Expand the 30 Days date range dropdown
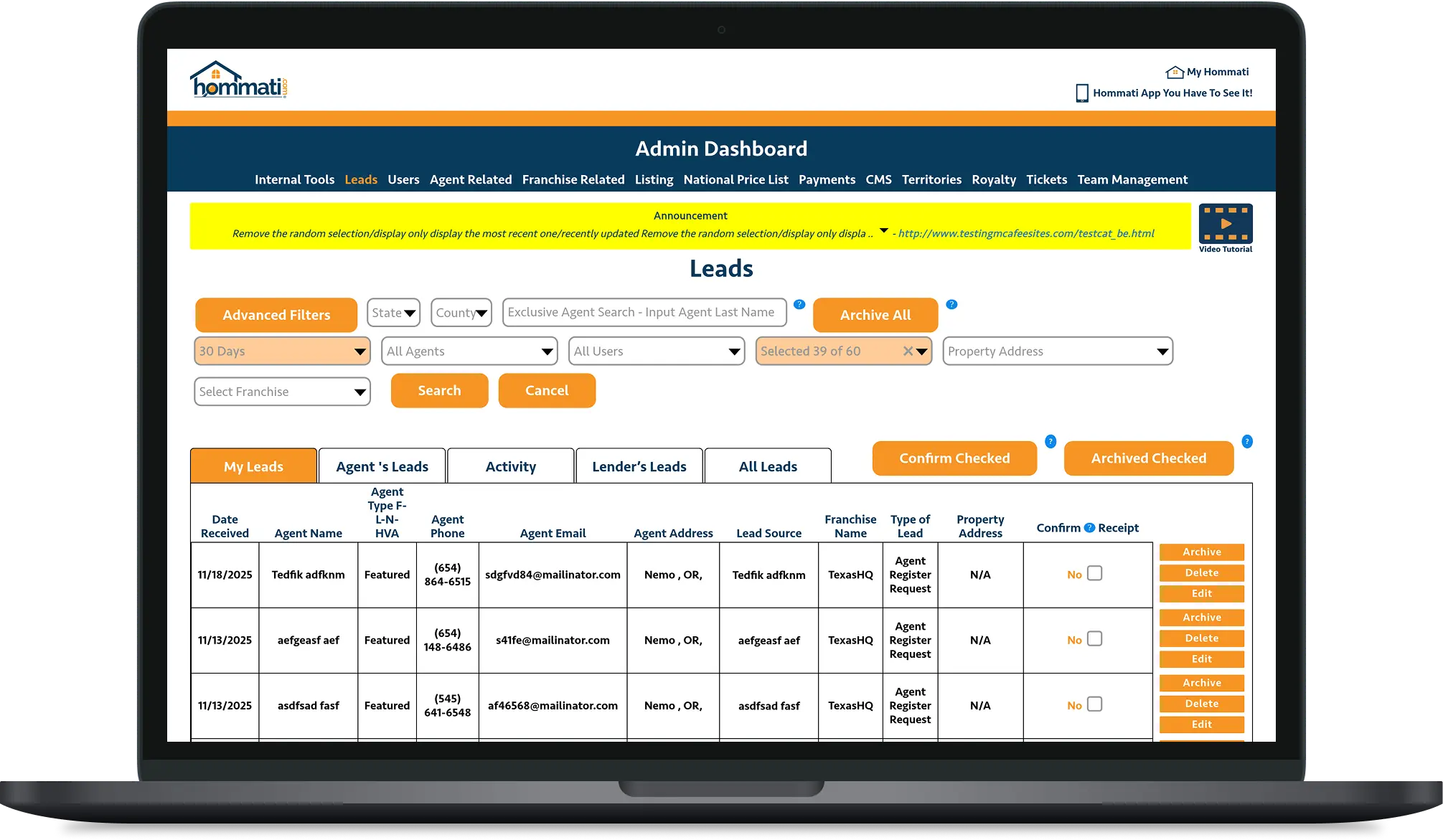 pyautogui.click(x=282, y=351)
